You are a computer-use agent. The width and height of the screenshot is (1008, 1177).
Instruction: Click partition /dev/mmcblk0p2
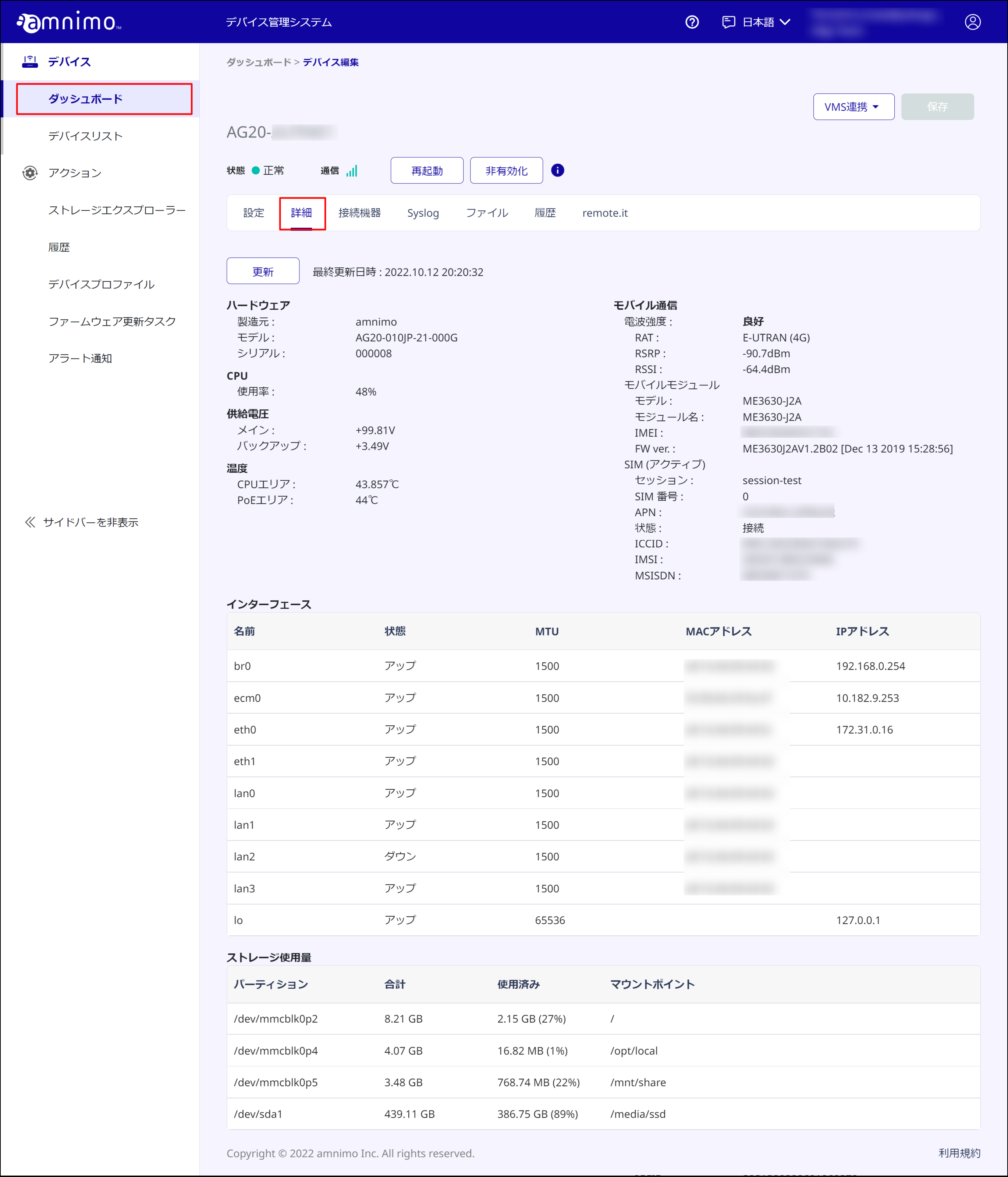coord(276,1018)
